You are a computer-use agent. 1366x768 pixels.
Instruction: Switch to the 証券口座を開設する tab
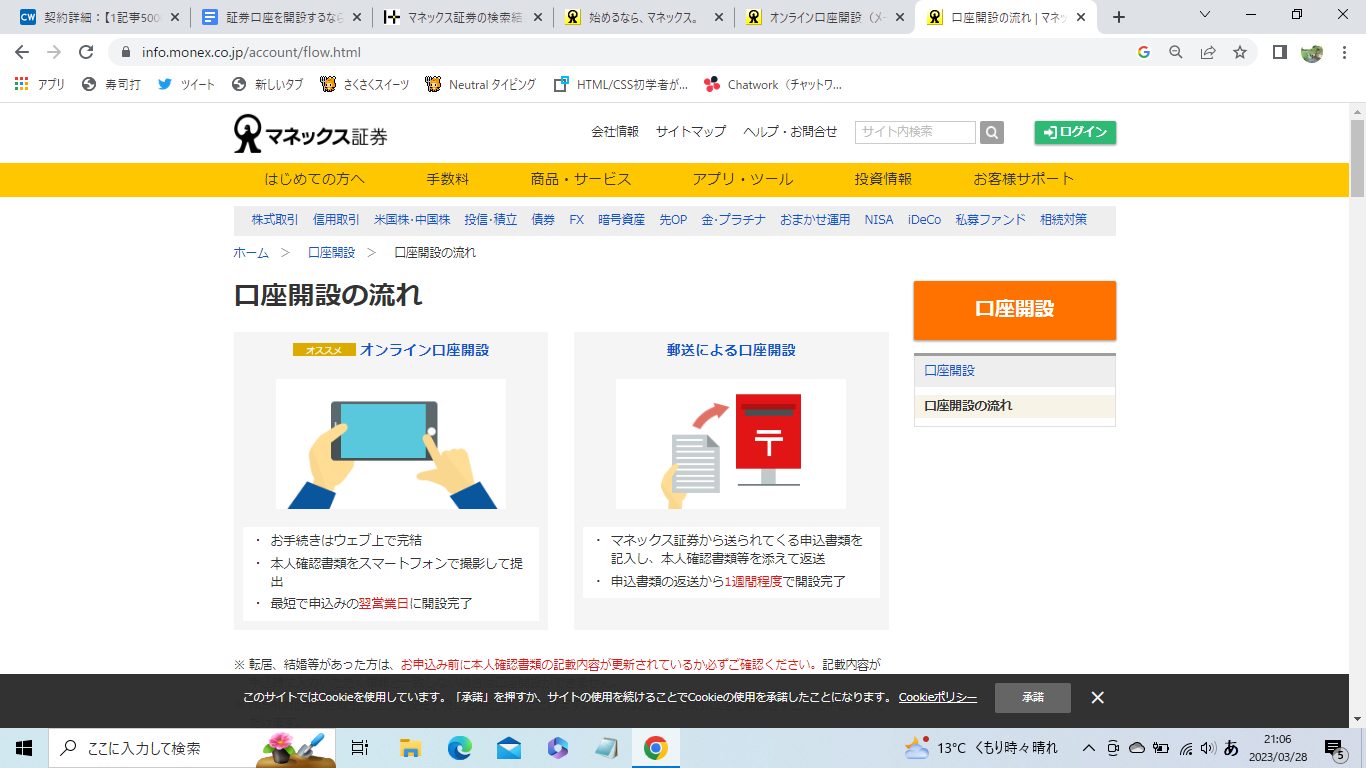tap(280, 17)
